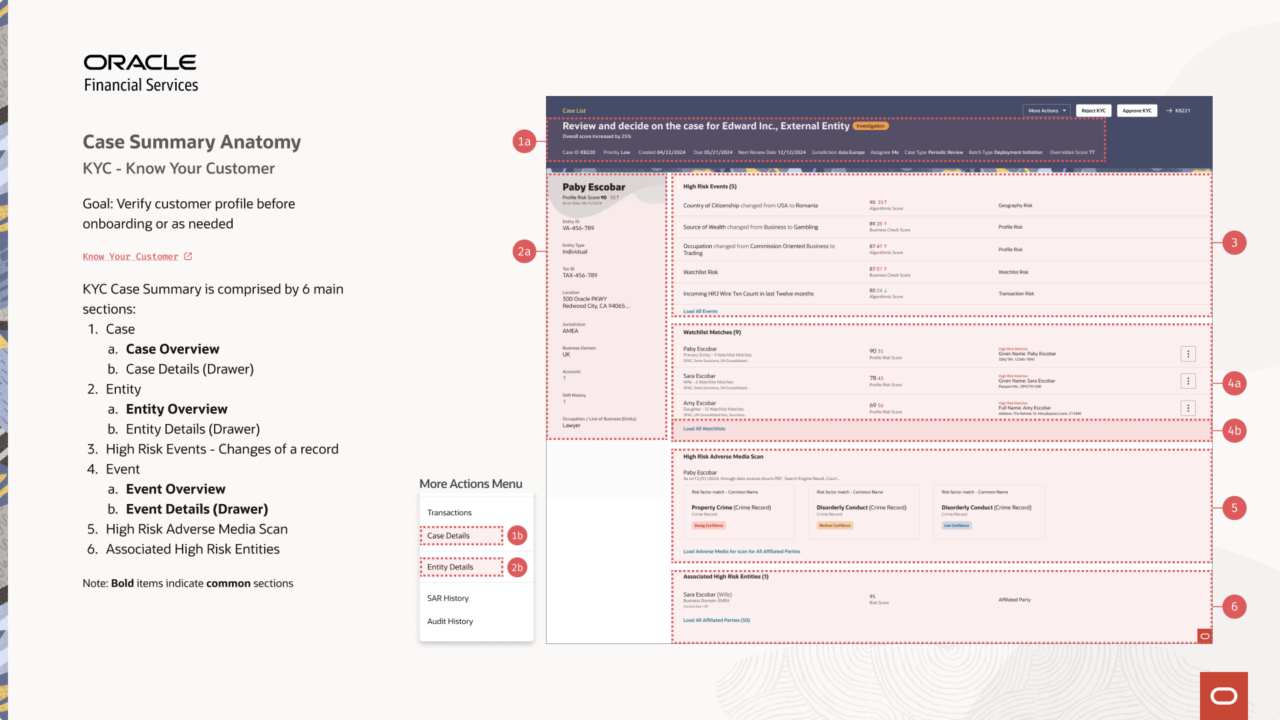
Task: Click the Associated High Risk Entities (1) heading
Action: coord(726,576)
